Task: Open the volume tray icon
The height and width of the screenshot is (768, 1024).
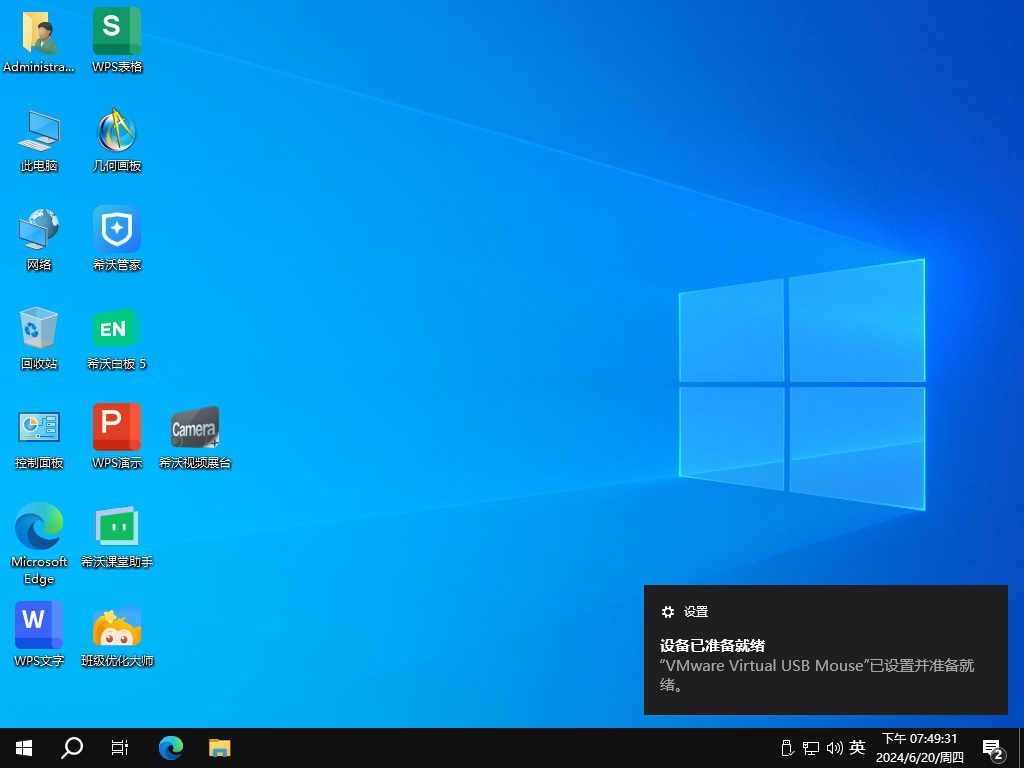Action: pos(834,748)
